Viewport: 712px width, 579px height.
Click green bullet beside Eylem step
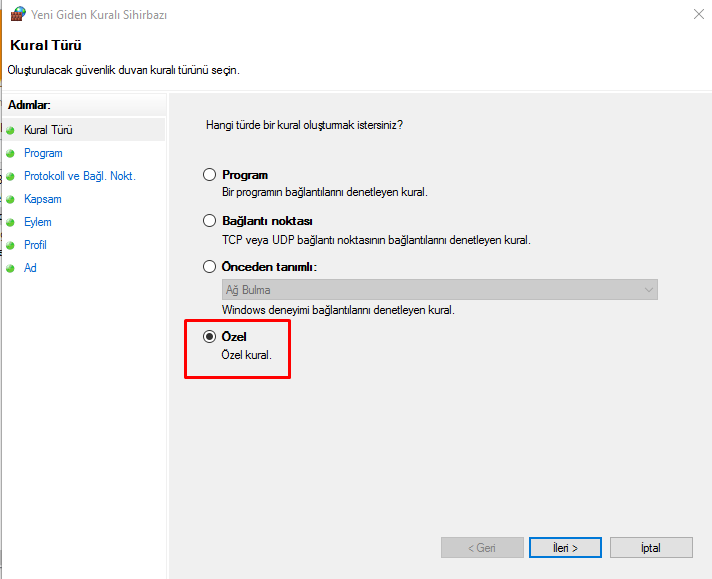point(11,222)
